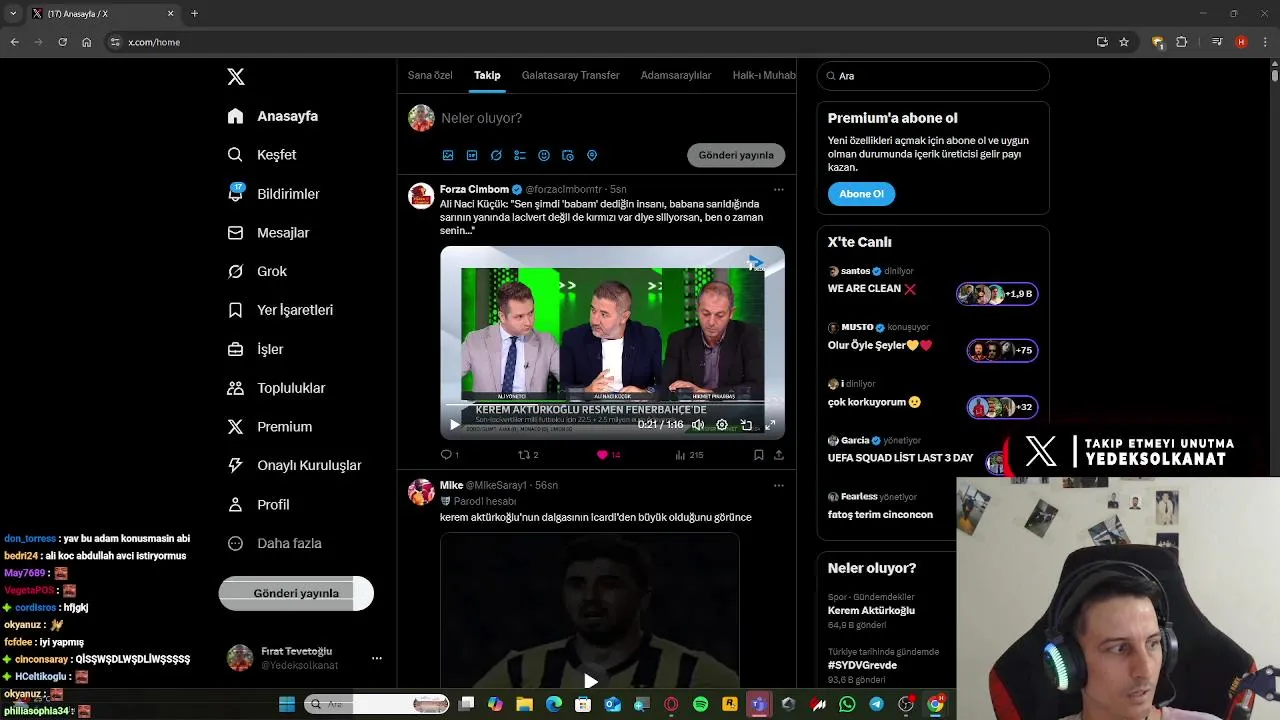This screenshot has height=720, width=1280.
Task: Play the Forza Cimbom video
Action: [x=455, y=425]
